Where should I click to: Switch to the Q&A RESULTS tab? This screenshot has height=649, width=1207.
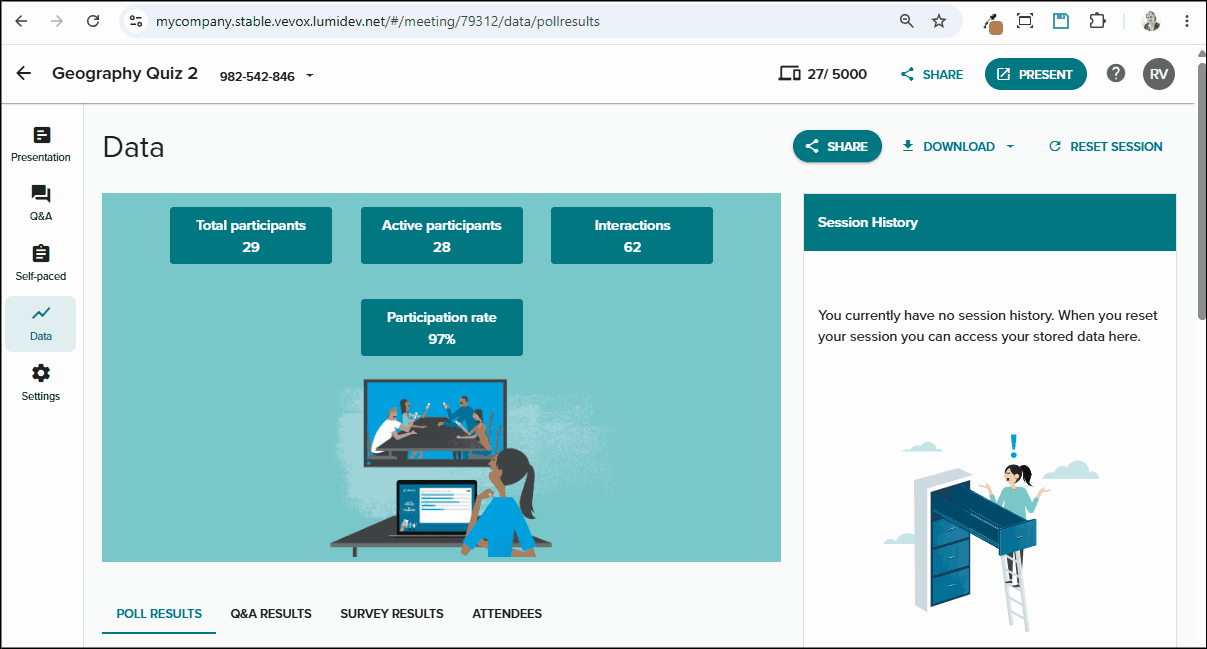pyautogui.click(x=271, y=614)
